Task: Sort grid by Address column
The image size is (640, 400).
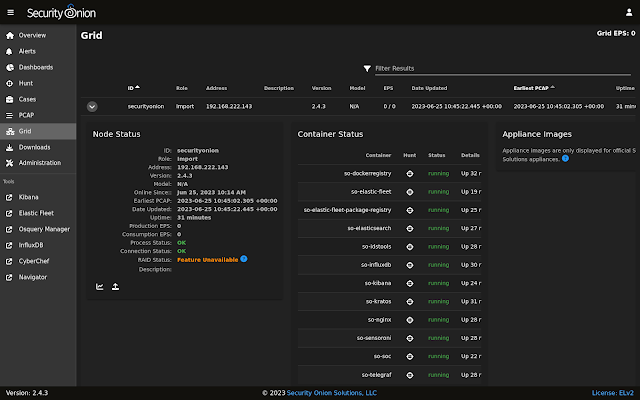Action: tap(216, 88)
